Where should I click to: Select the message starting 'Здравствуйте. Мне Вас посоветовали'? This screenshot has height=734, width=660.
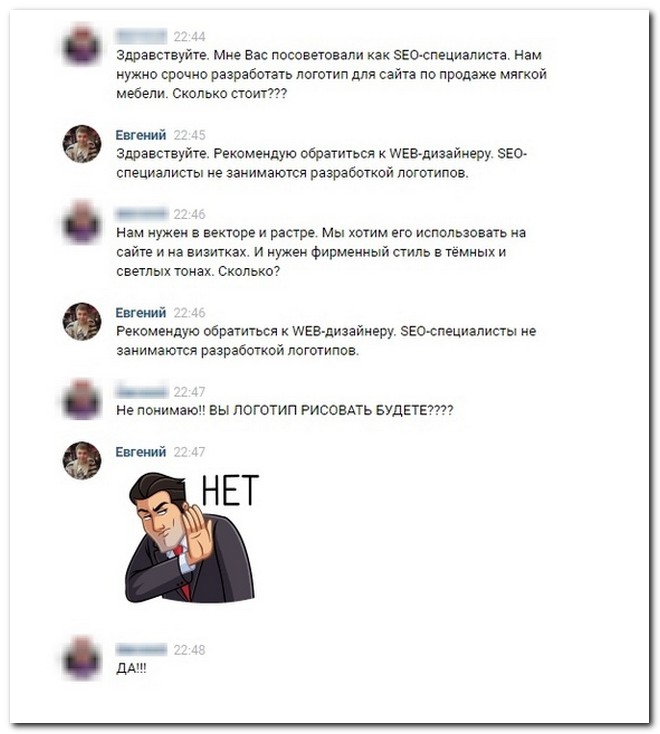[x=331, y=74]
